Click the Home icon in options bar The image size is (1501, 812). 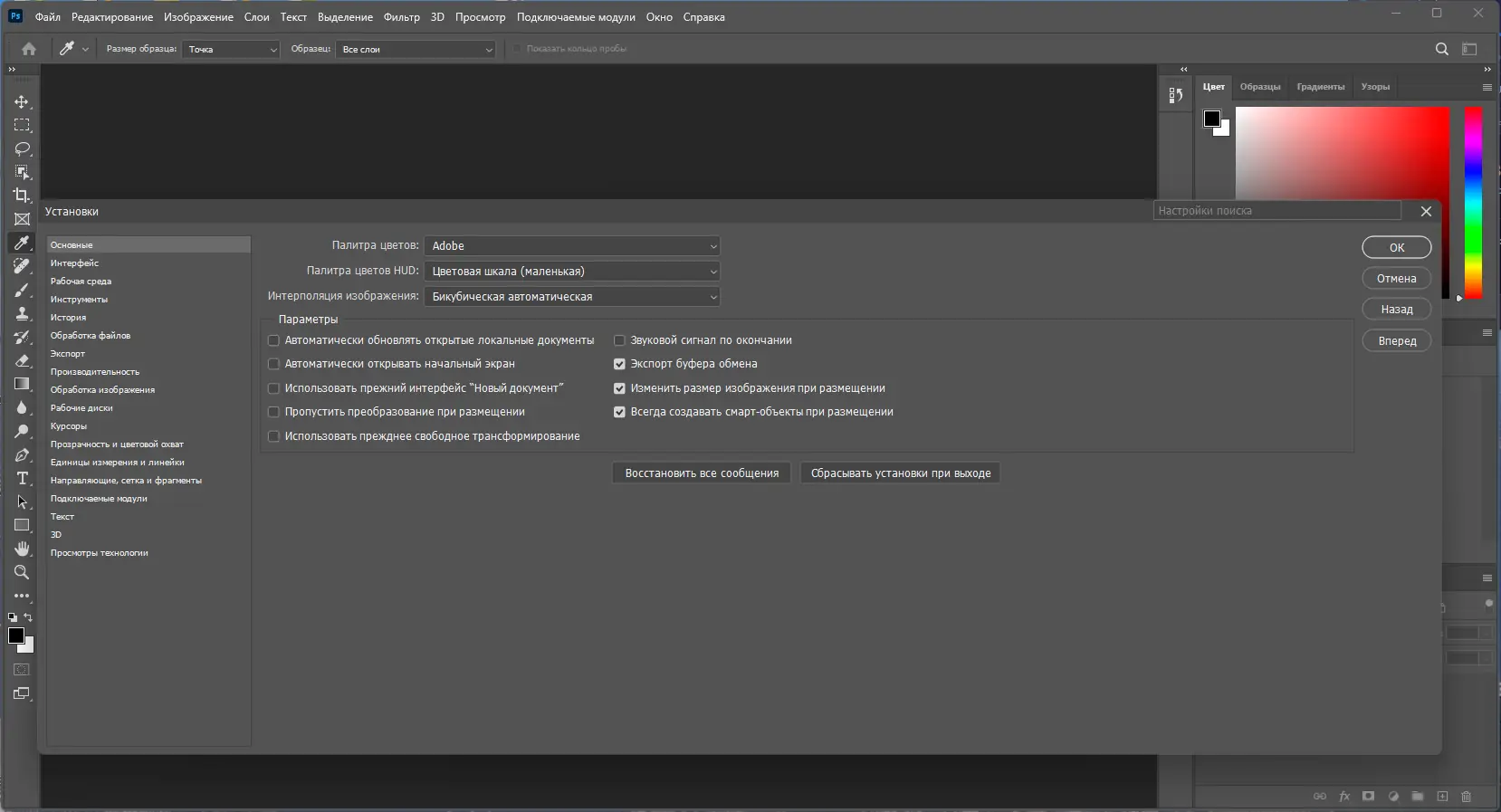[x=29, y=49]
